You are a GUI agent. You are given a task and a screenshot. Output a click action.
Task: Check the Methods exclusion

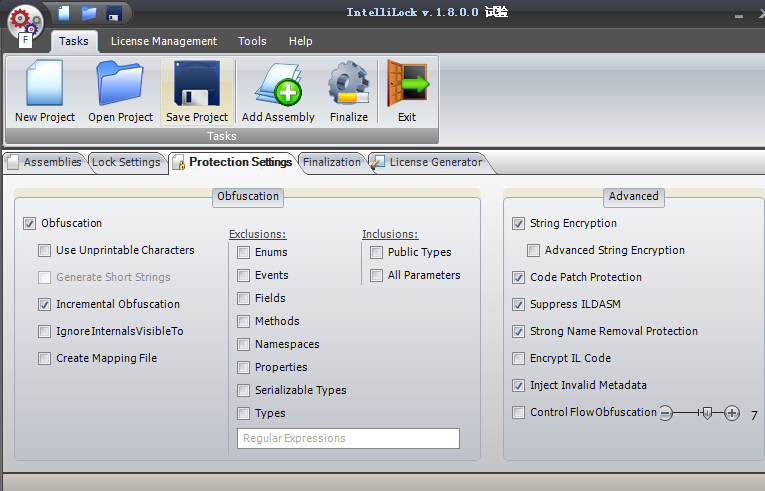(243, 321)
